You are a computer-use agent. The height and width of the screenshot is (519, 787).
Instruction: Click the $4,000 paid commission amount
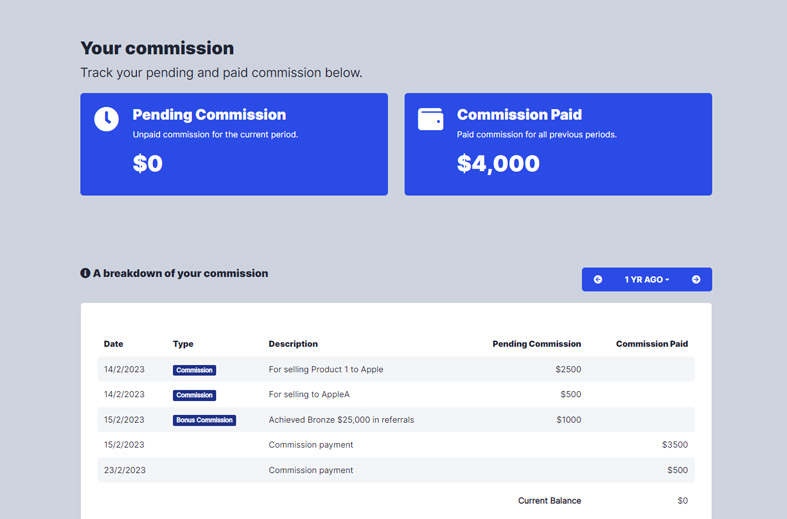(498, 164)
